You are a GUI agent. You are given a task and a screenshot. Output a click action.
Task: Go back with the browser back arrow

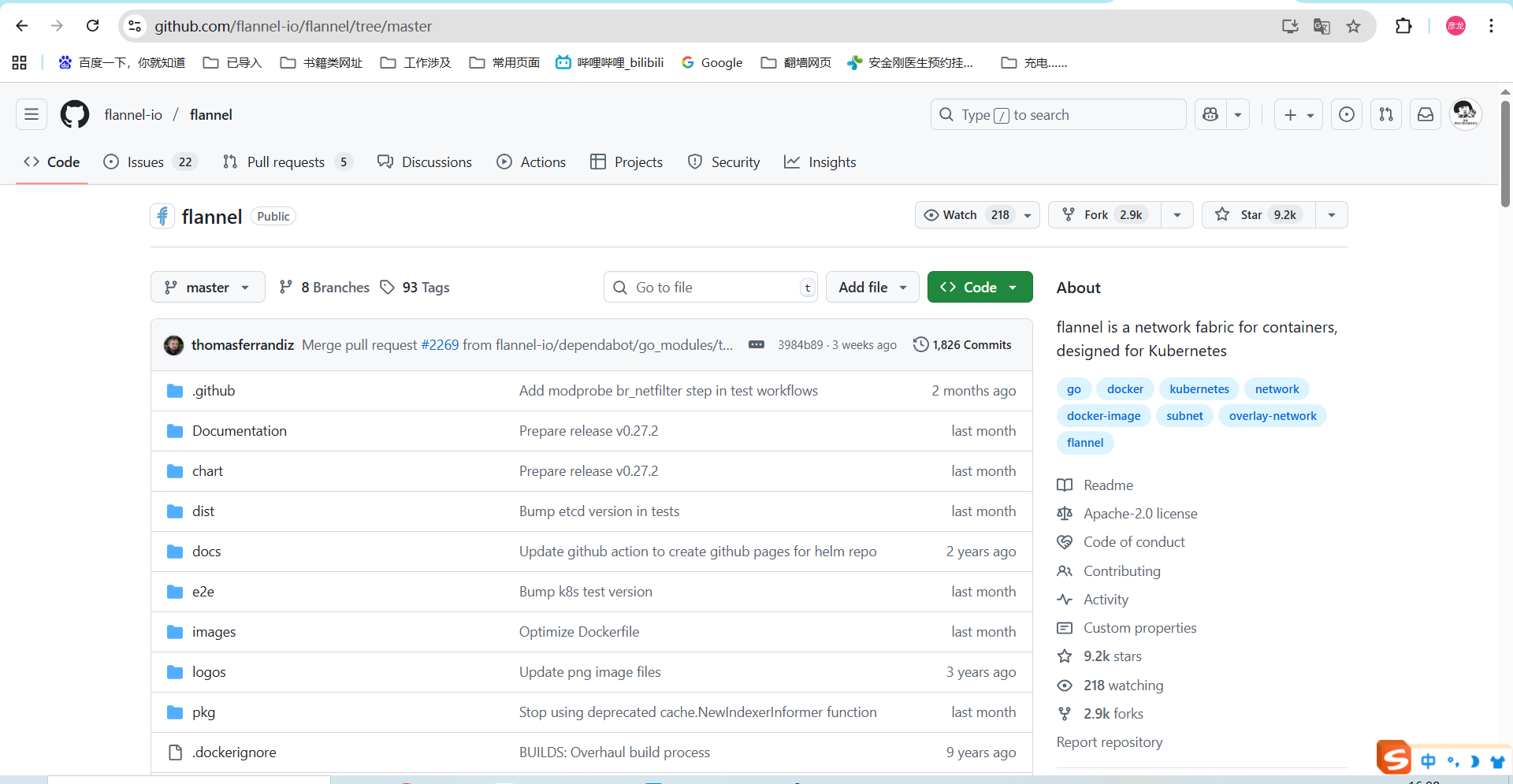(x=22, y=26)
